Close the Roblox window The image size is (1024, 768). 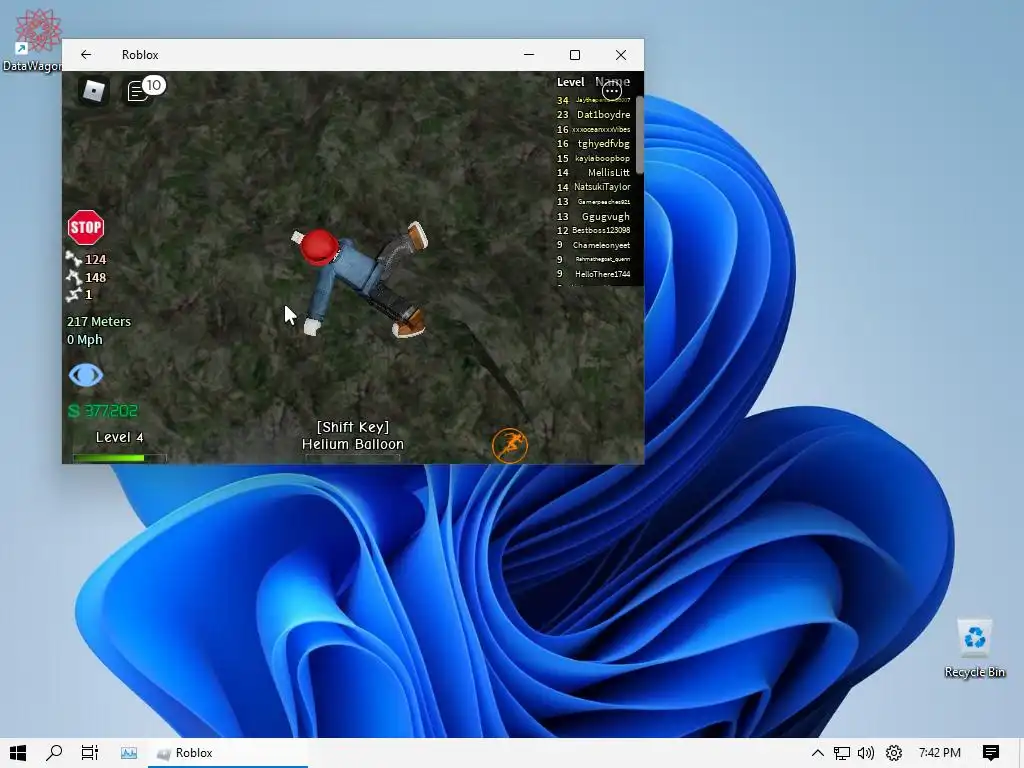621,55
